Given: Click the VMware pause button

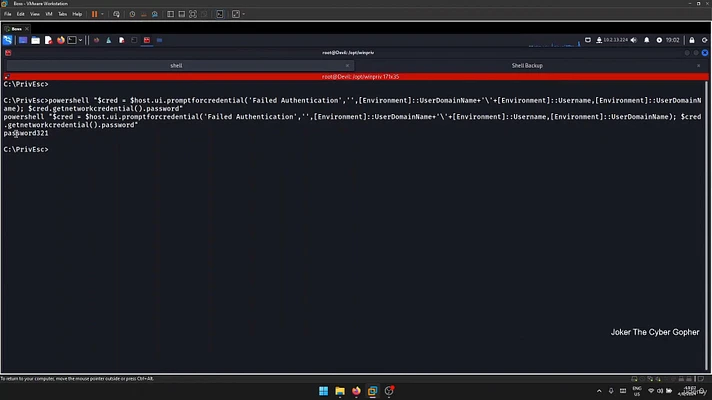Looking at the screenshot, I should [x=94, y=14].
